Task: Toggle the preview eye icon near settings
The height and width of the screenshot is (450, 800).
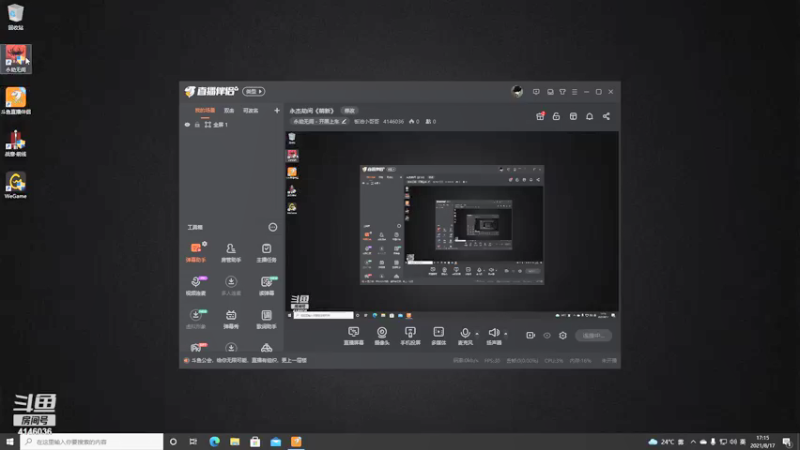Action: [546, 335]
